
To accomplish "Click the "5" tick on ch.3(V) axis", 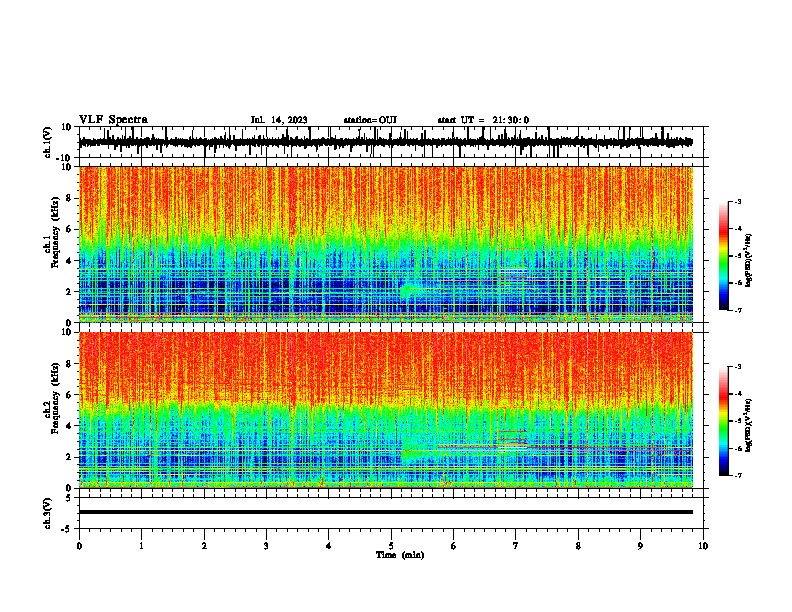I will tap(69, 498).
